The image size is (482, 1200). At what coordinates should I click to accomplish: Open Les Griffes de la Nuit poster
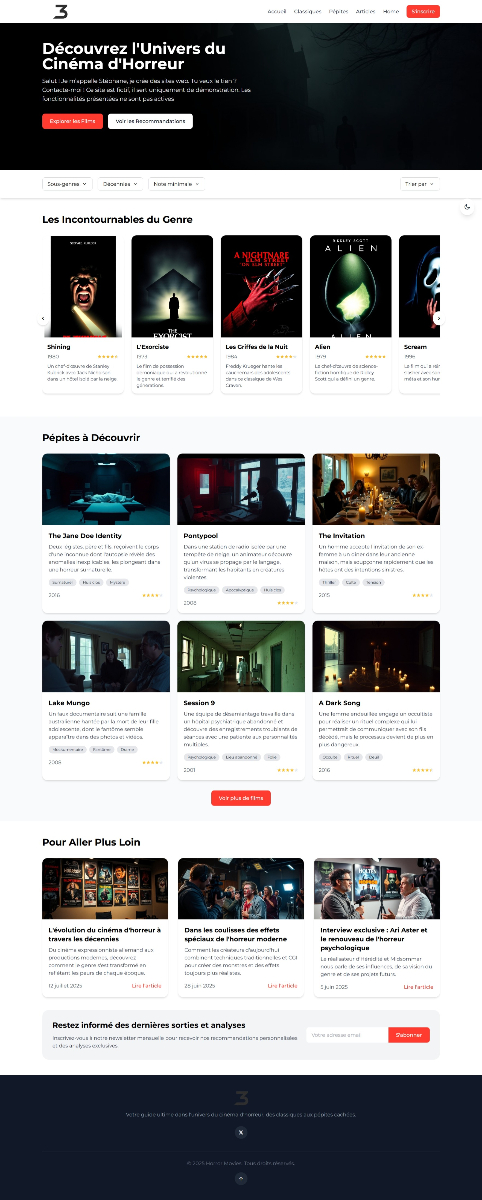[262, 287]
